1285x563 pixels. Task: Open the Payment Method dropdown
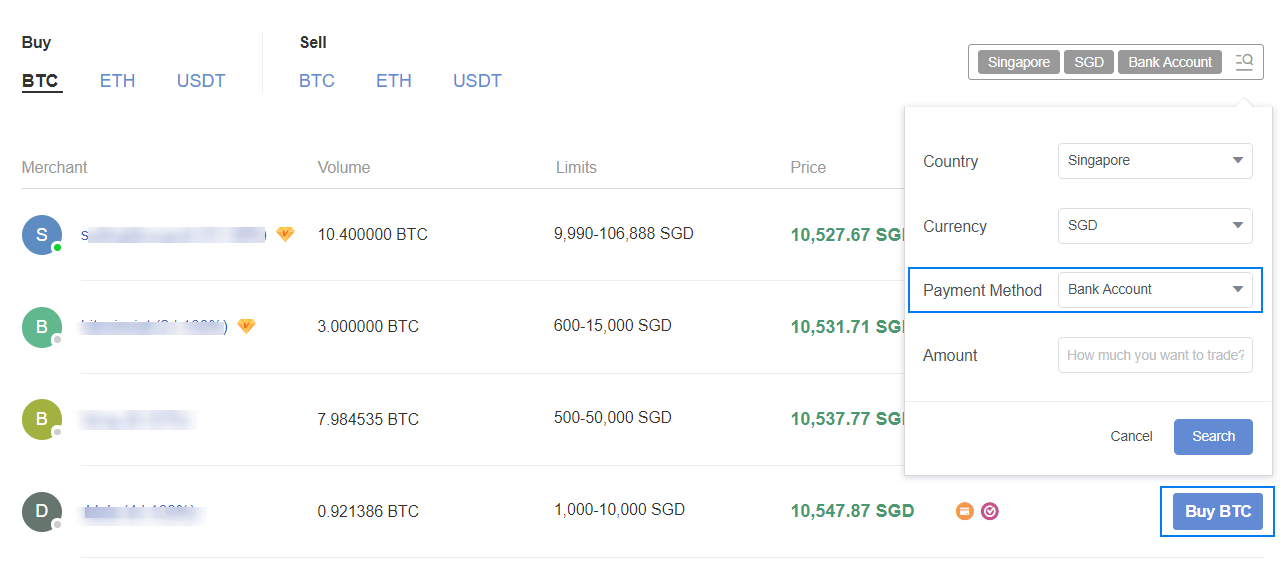[x=1155, y=290]
